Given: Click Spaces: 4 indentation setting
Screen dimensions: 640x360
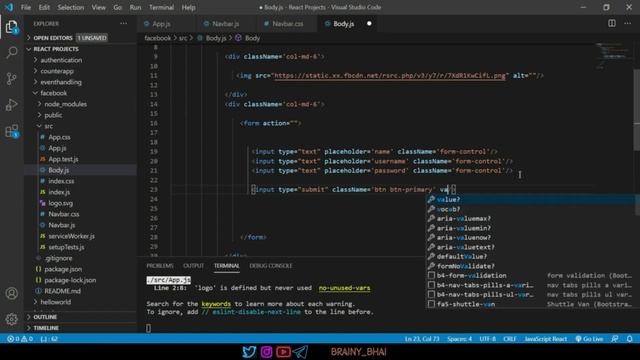Looking at the screenshot, I should [460, 339].
